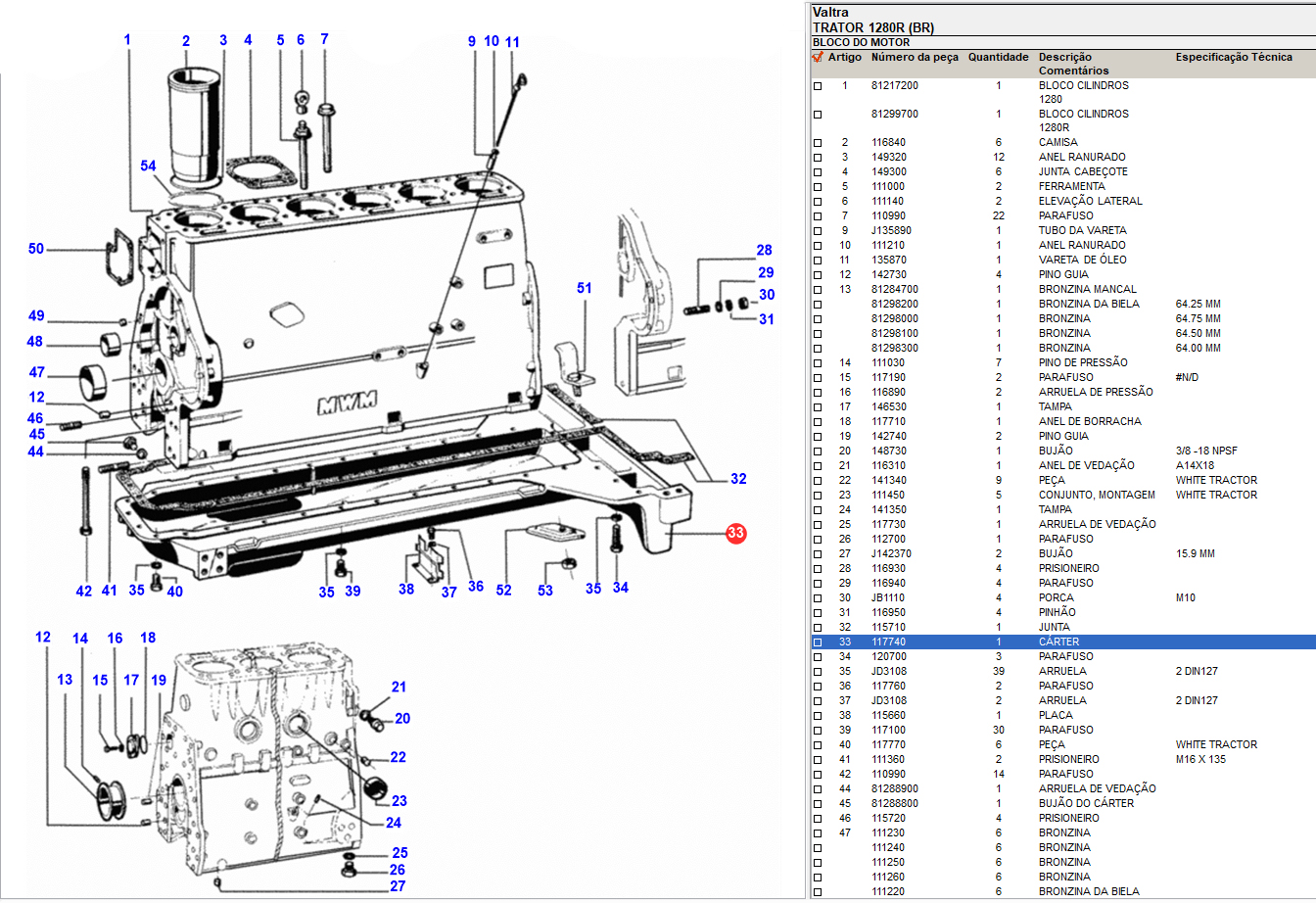Mark the JUNTA CABEÇOTE row checkbox
This screenshot has height=903, width=1316.
pos(818,172)
